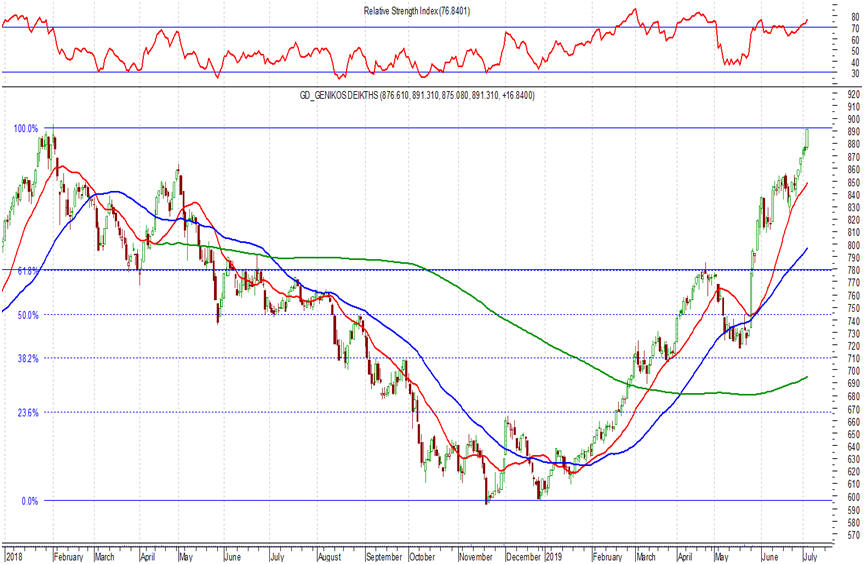Click the 900 value on the price axis
The width and height of the screenshot is (864, 564).
pos(854,119)
